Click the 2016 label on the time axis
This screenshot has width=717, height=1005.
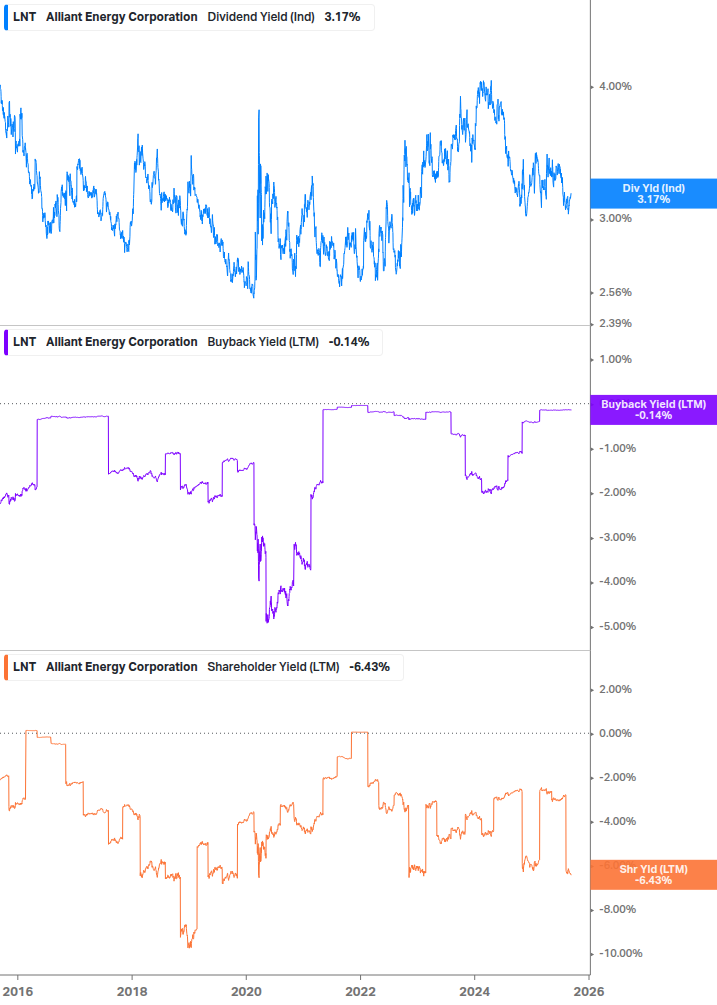click(18, 992)
